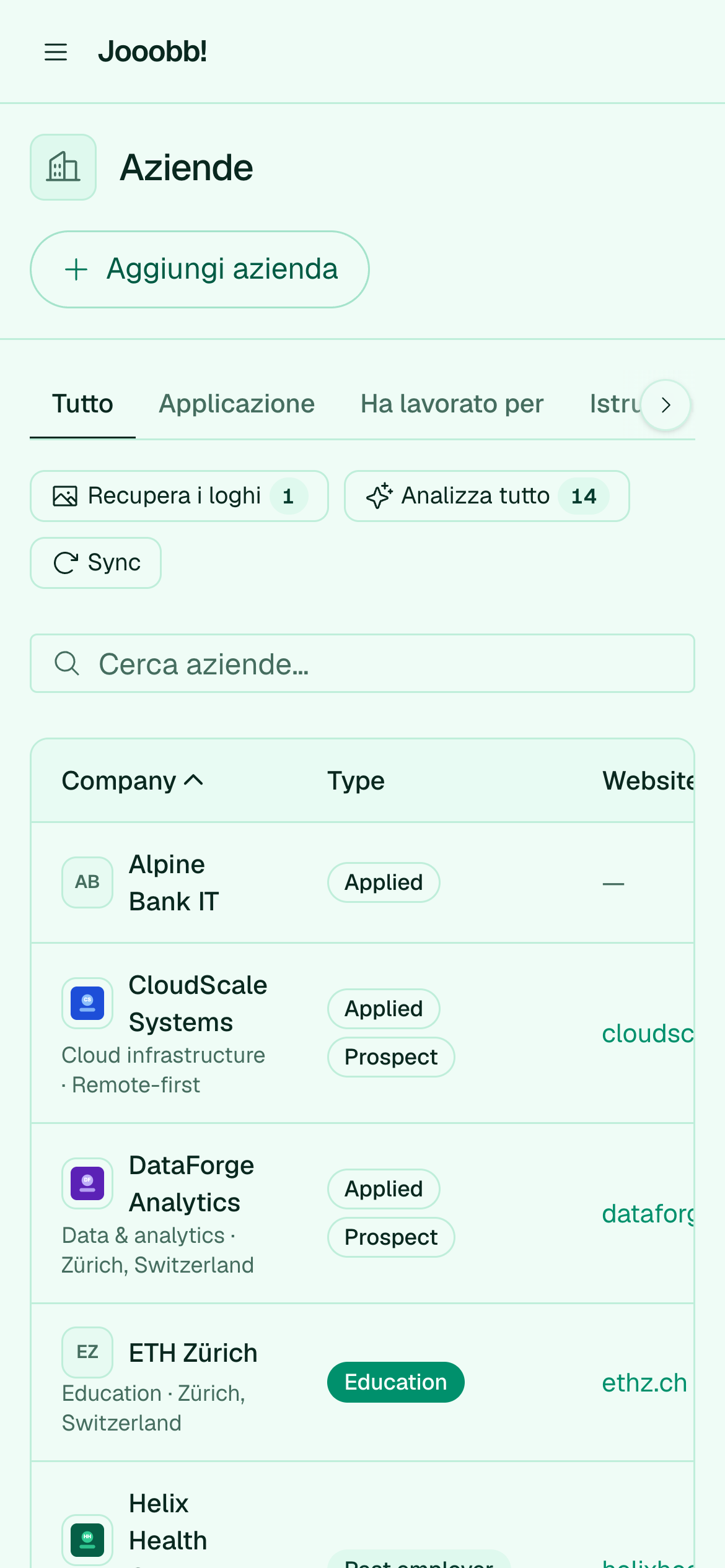Click the Recupera i loghi button
Image resolution: width=725 pixels, height=1568 pixels.
click(x=179, y=496)
